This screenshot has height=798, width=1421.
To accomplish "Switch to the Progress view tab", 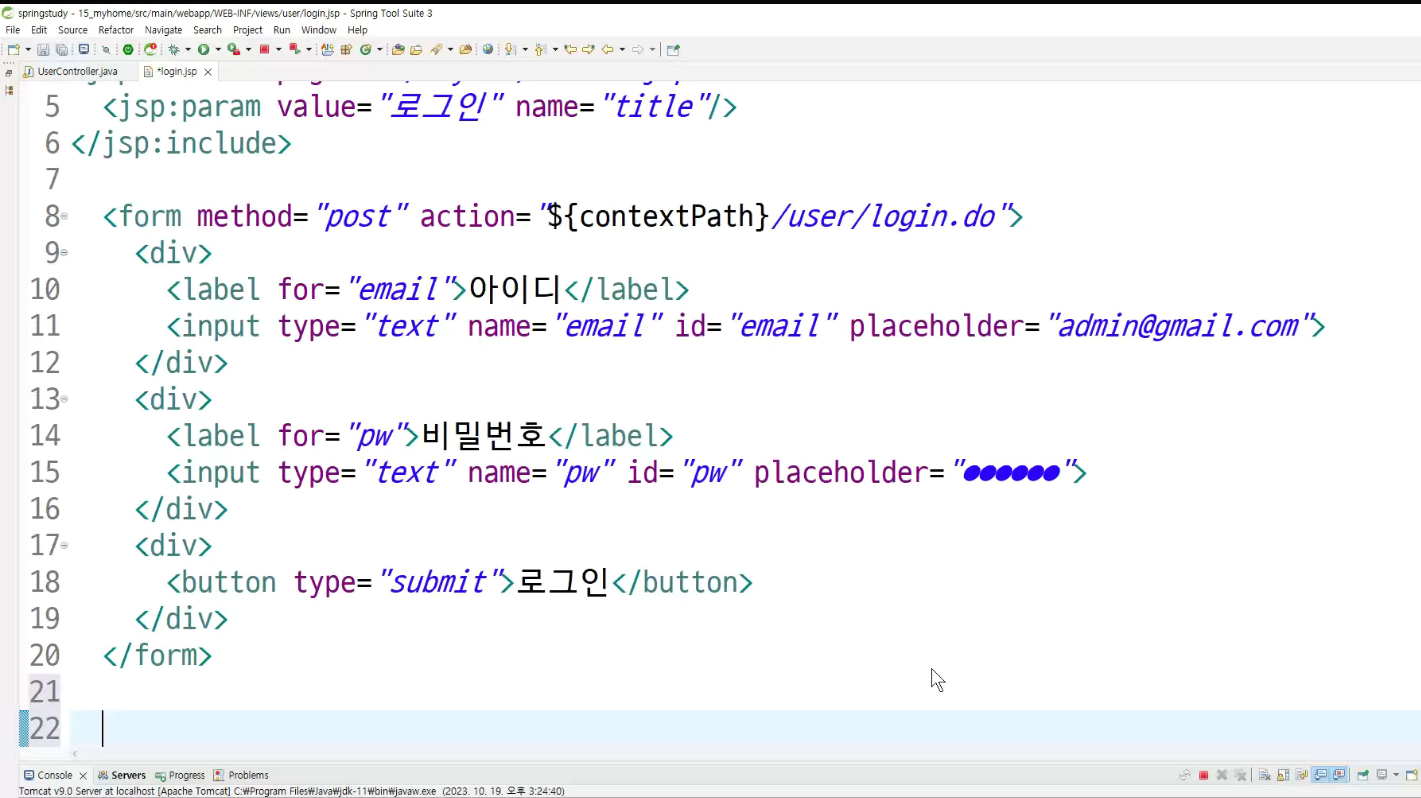I will coord(180,775).
